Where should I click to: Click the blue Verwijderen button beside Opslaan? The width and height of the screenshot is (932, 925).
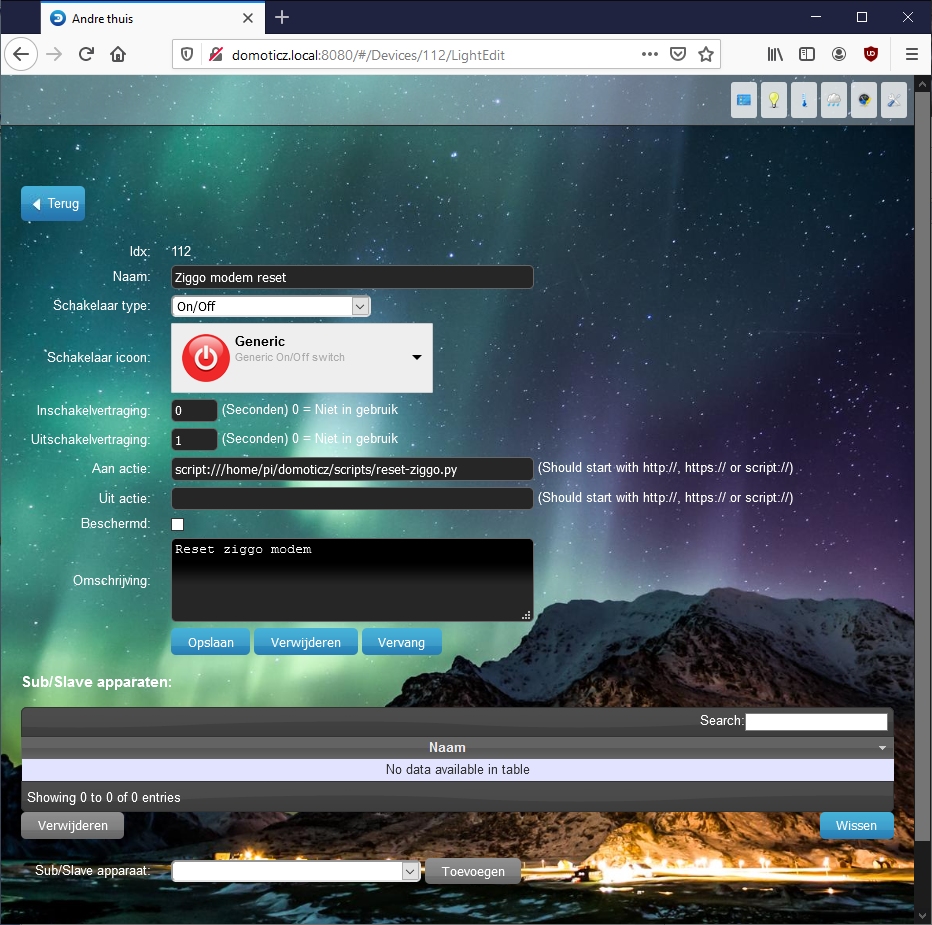coord(306,642)
